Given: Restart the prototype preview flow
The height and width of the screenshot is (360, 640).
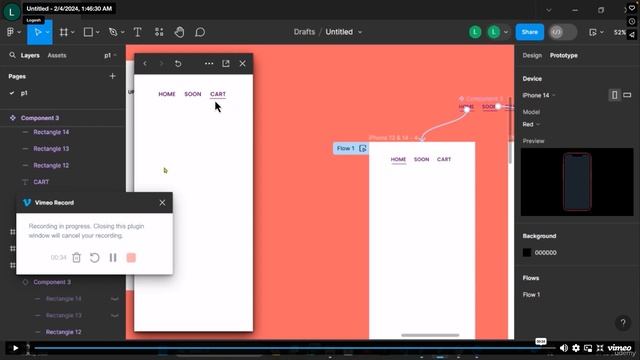Looking at the screenshot, I should (178, 64).
